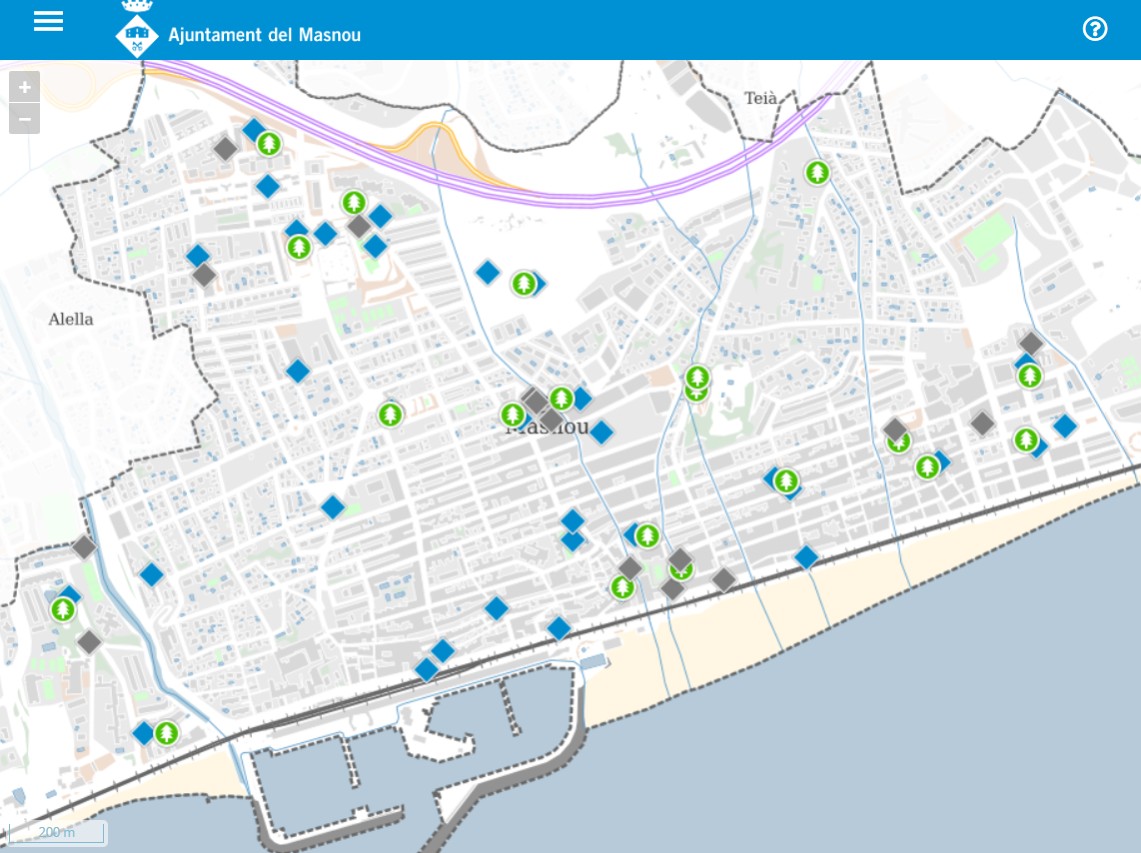
Task: Select tree marker beside the marina's western end
Action: click(x=167, y=733)
